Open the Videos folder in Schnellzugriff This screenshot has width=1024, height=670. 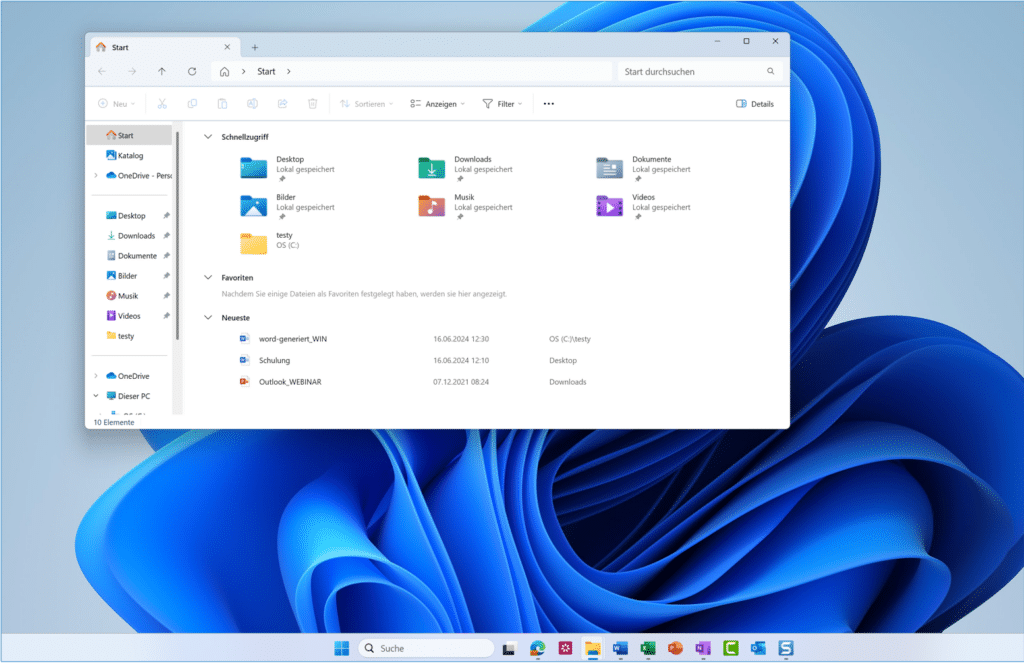(643, 206)
